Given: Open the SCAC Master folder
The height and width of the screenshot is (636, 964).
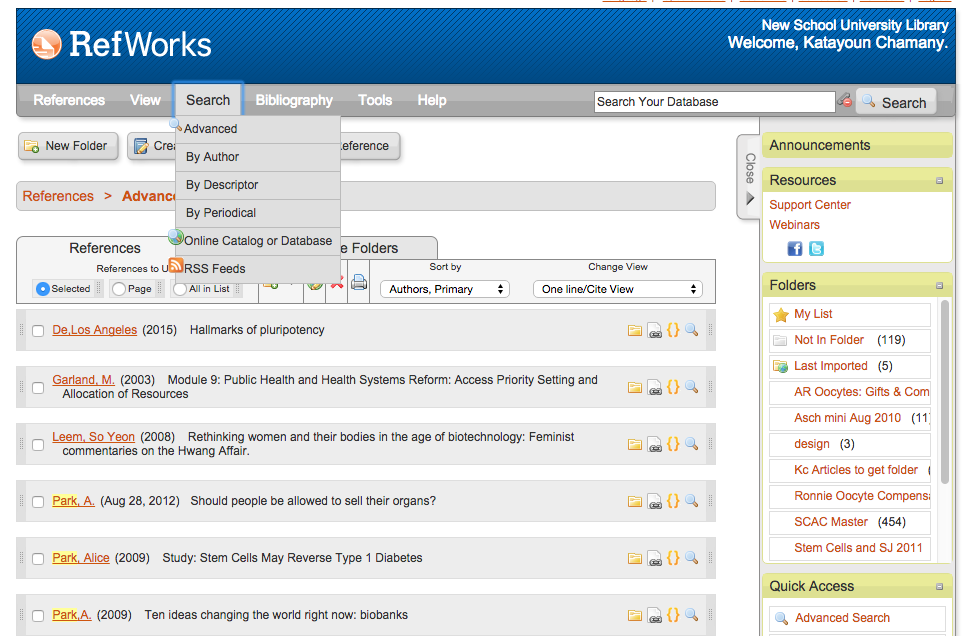Looking at the screenshot, I should click(850, 522).
